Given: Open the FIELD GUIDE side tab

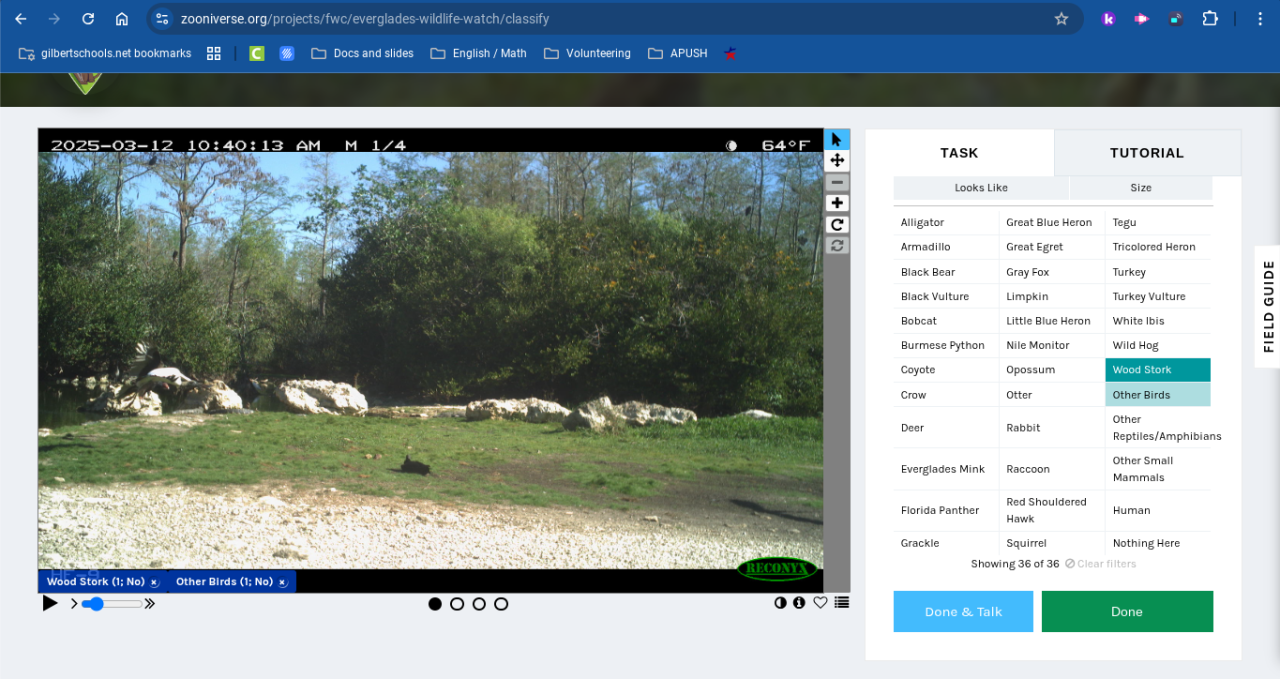Looking at the screenshot, I should click(1268, 306).
